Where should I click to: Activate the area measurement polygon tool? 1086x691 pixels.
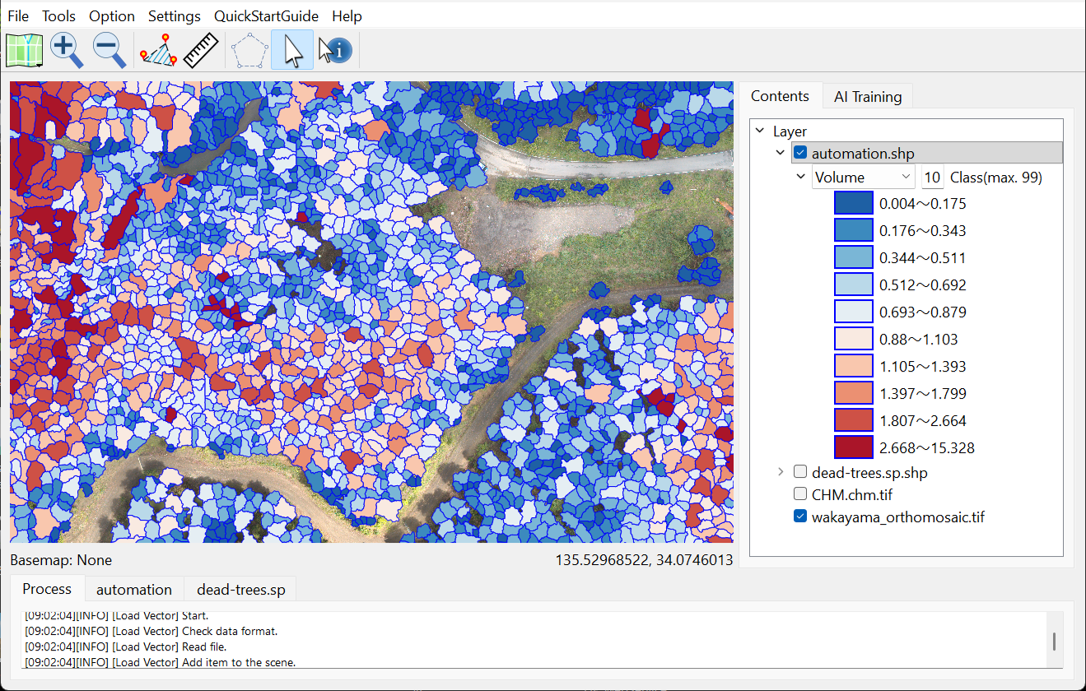pos(158,50)
